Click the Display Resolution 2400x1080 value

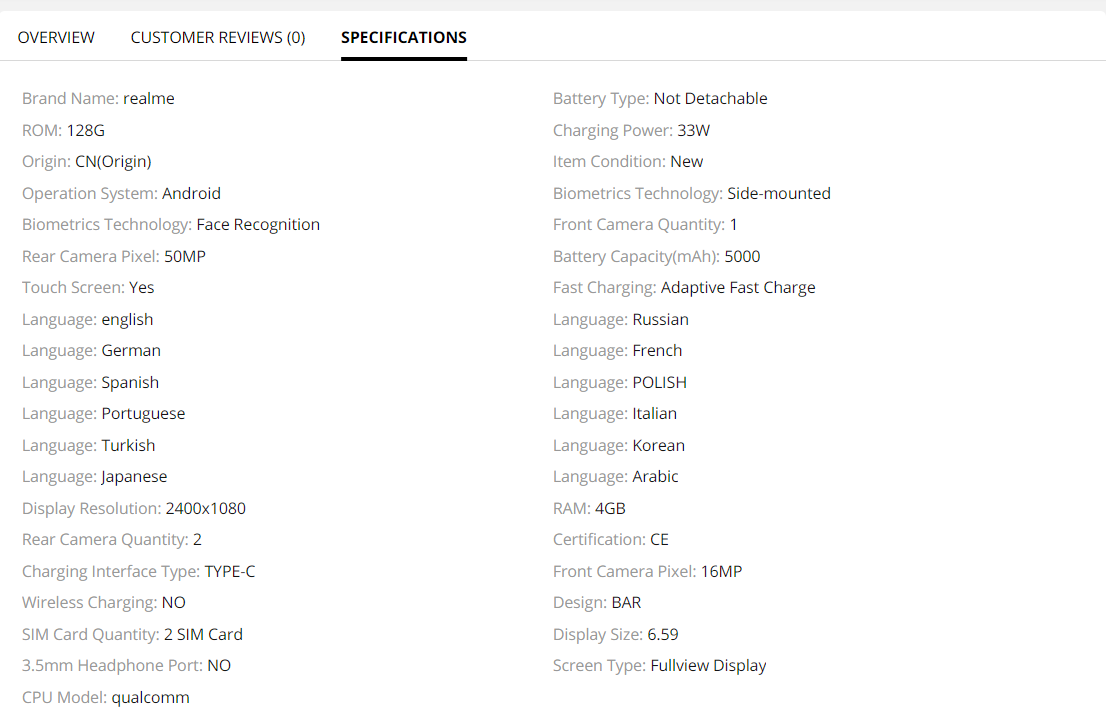[x=205, y=508]
